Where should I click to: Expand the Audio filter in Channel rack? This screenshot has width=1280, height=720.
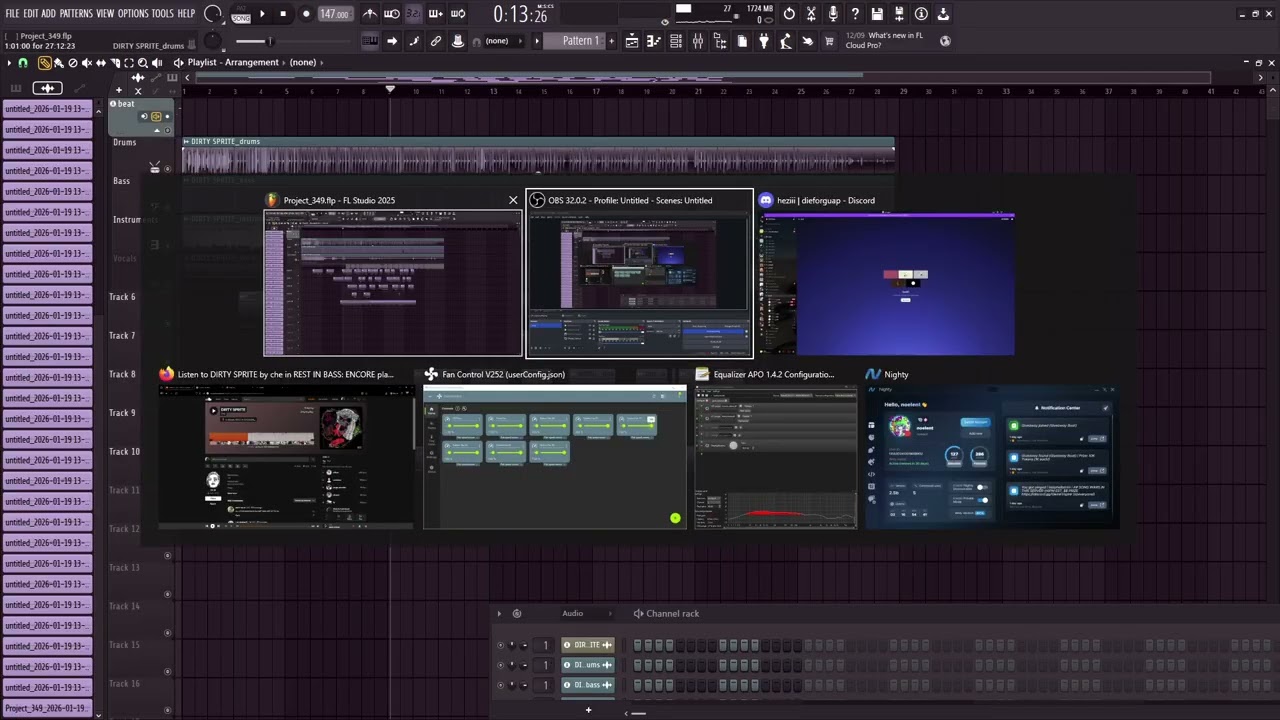572,613
